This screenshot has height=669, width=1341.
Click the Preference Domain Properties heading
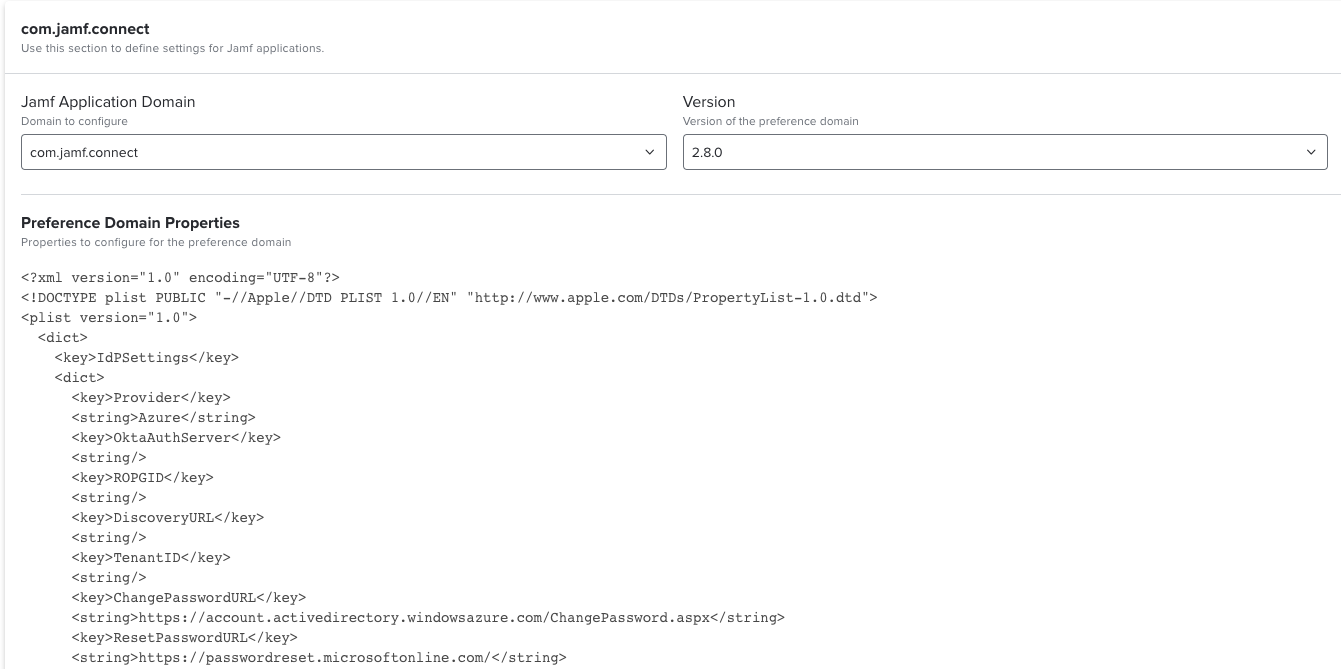[x=130, y=223]
